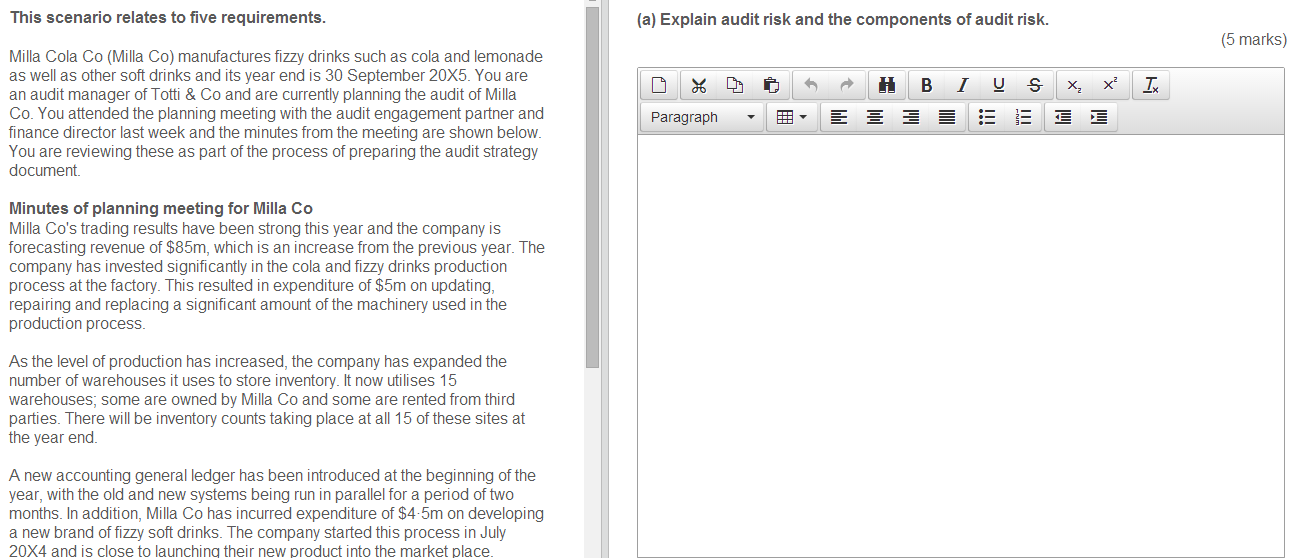Toggle underline formatting
1295x558 pixels.
[x=999, y=86]
